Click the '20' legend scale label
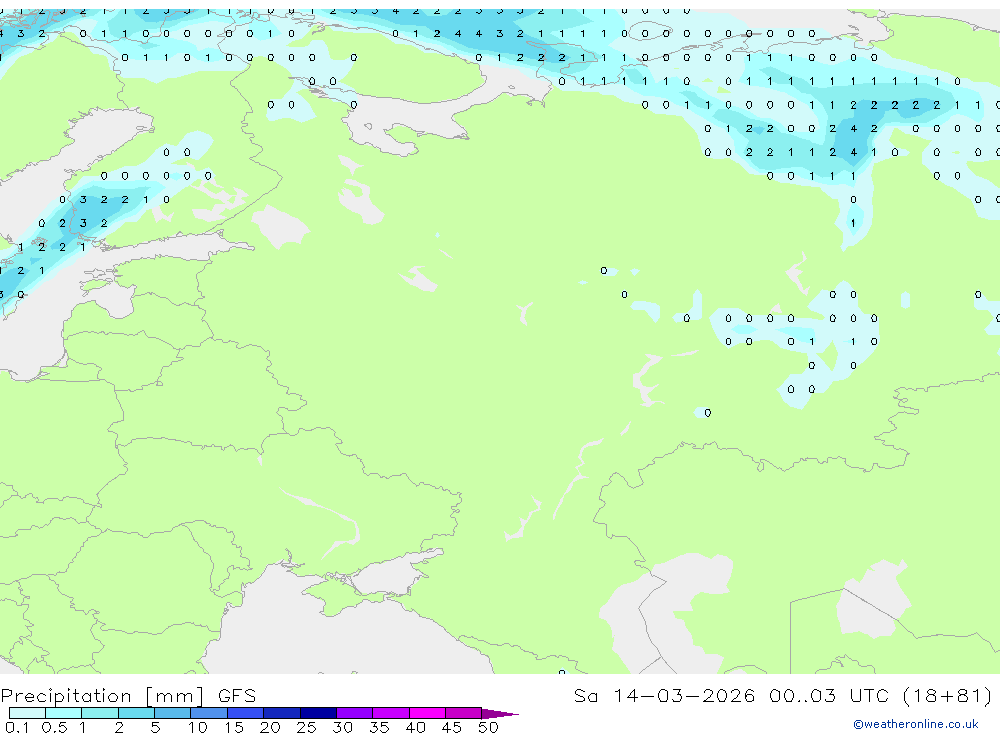 270,727
